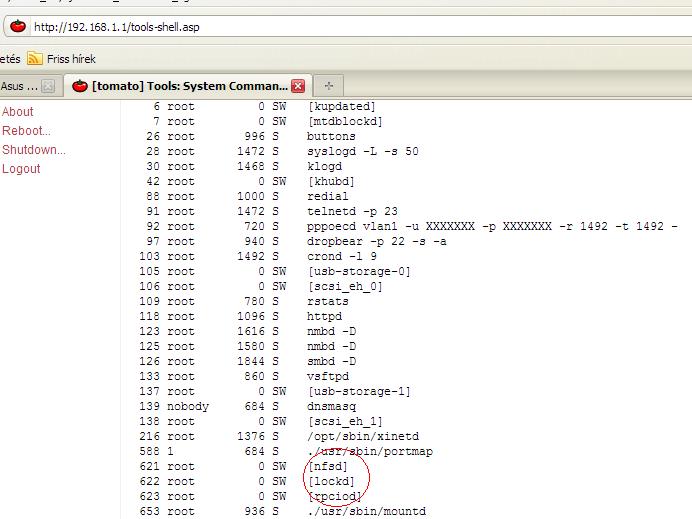Click the [scsi_eh_0] process text
Screen dimensions: 692x519
345,286
